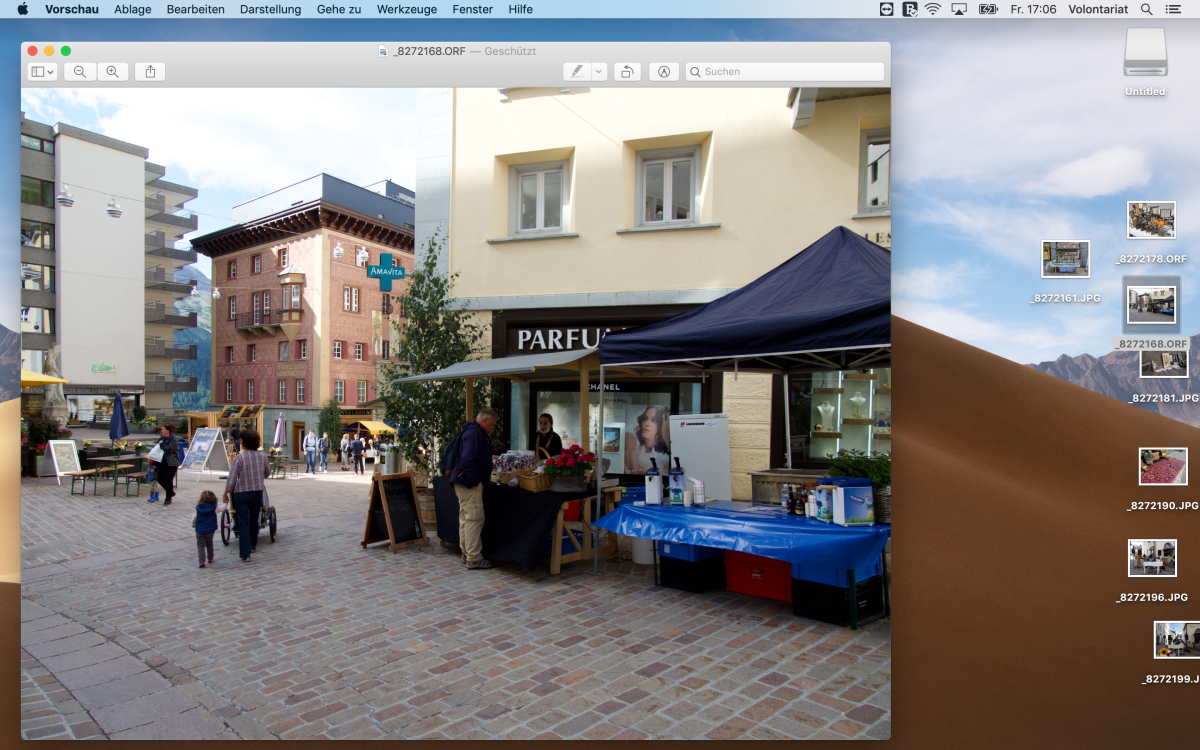Rotate the image with the rotate button
1200x750 pixels.
tap(627, 72)
